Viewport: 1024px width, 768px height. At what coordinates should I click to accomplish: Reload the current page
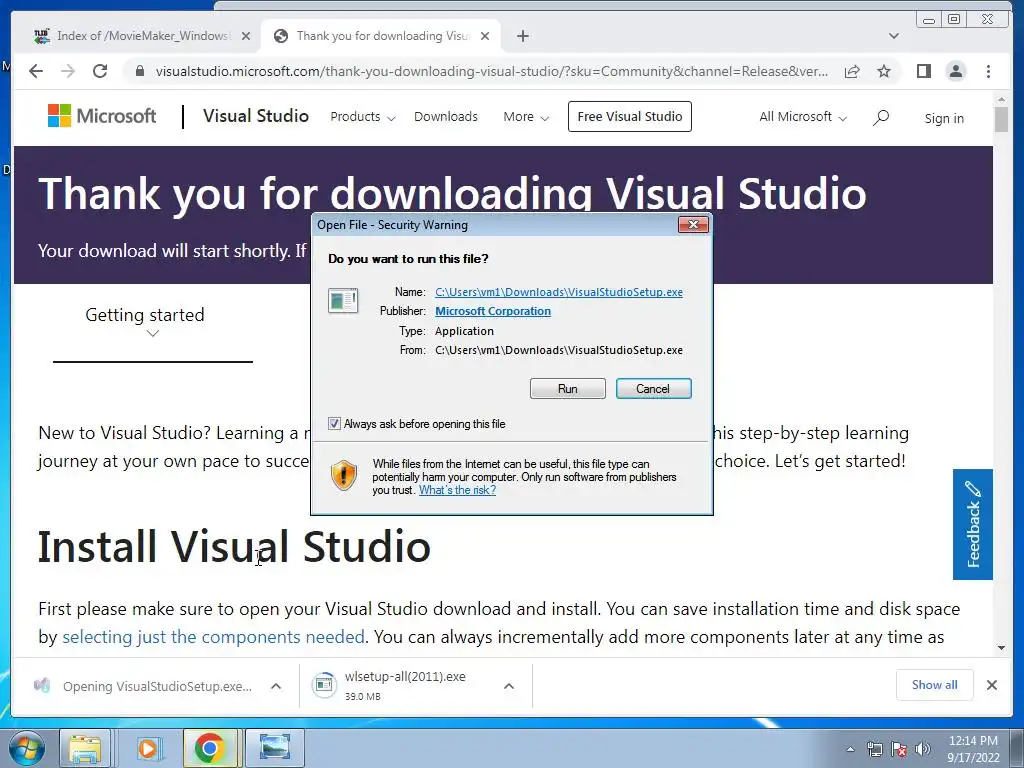coord(100,71)
